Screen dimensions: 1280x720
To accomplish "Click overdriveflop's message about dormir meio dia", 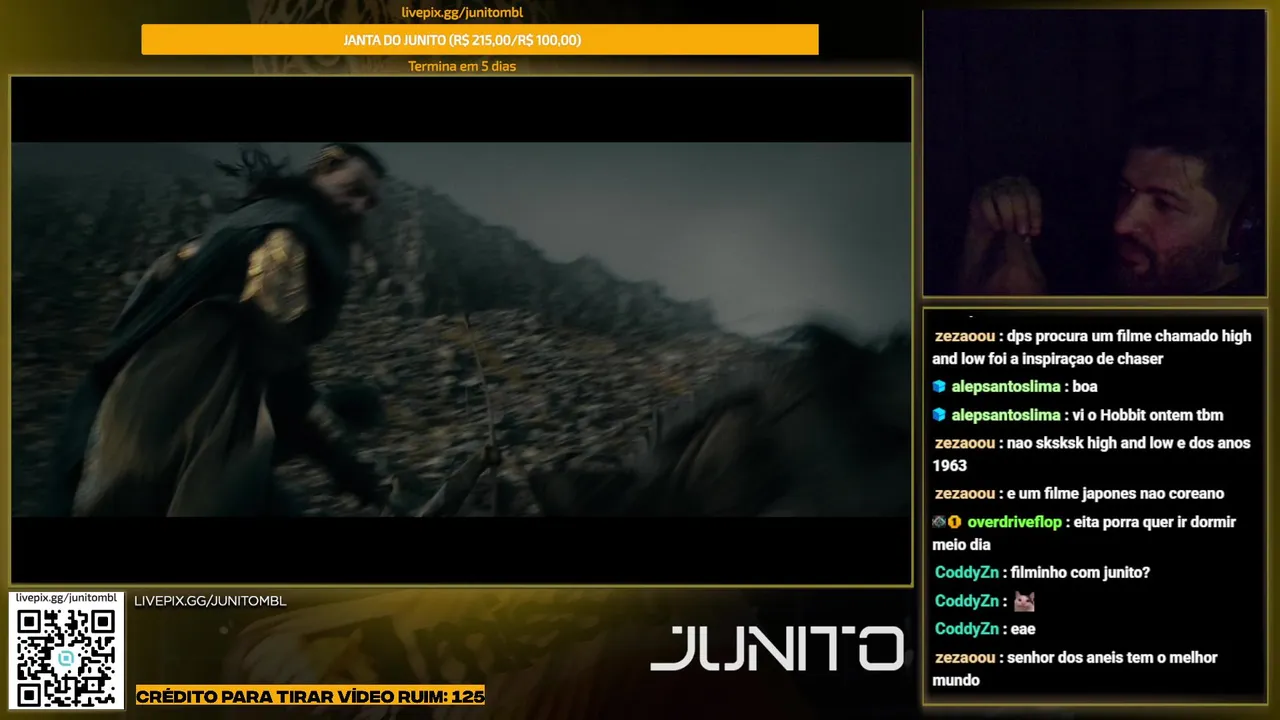I will [x=1085, y=533].
